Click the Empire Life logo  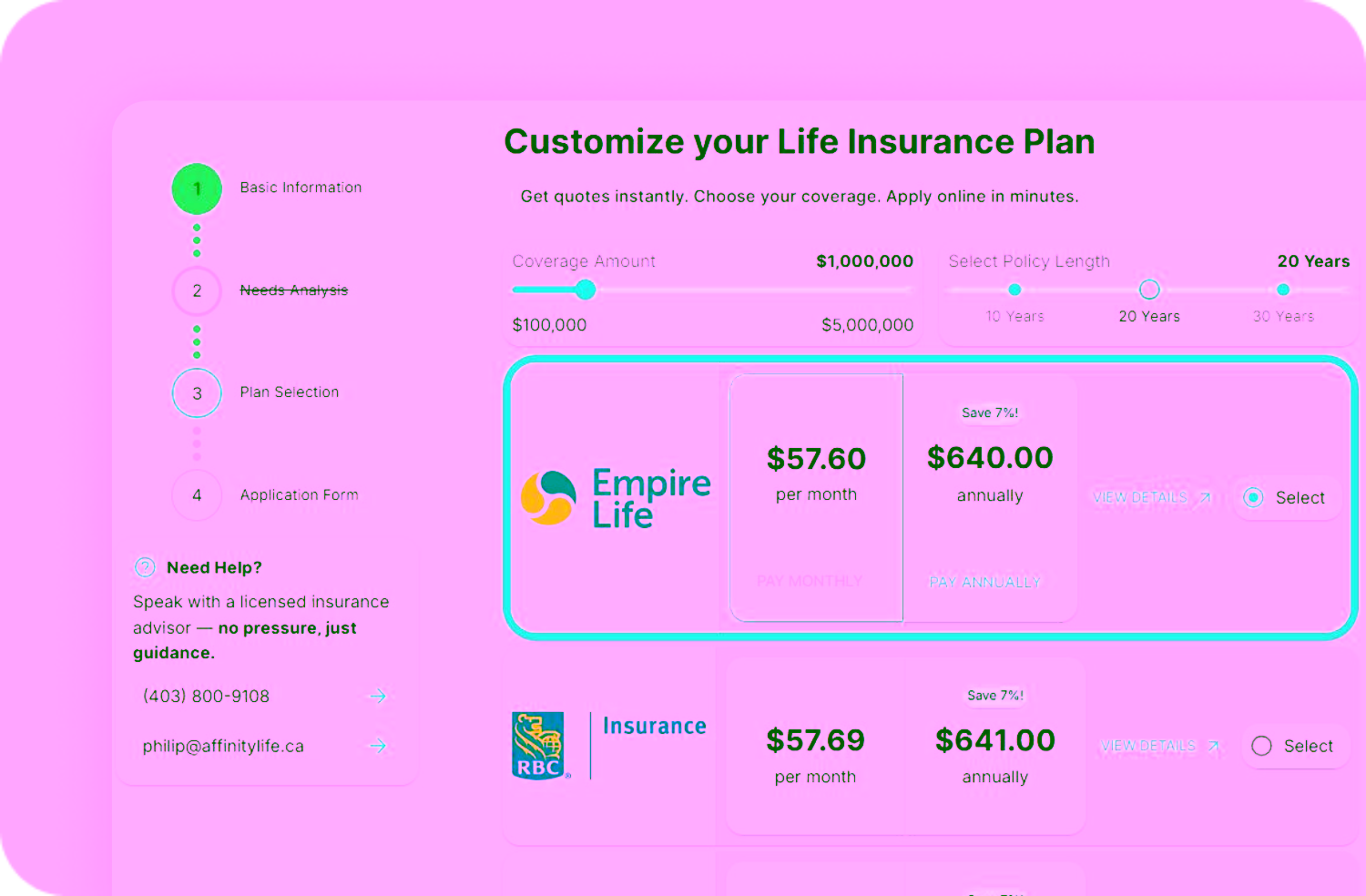pyautogui.click(x=616, y=497)
